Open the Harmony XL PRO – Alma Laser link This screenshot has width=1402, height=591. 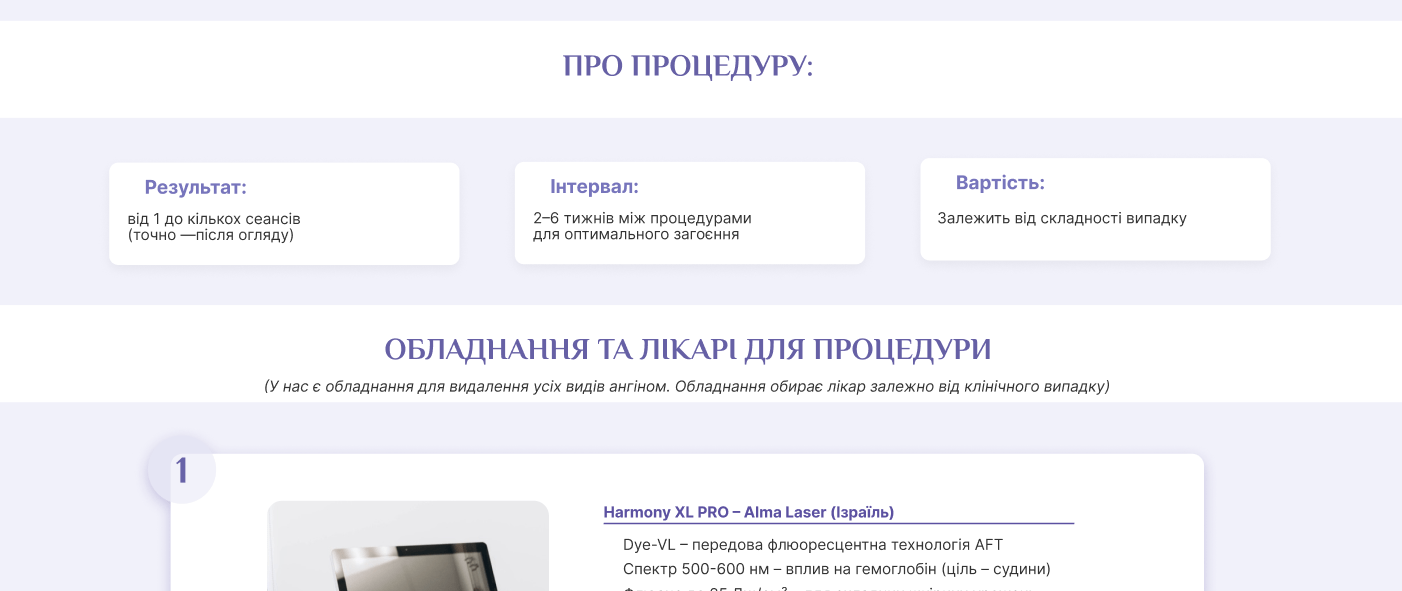[749, 512]
